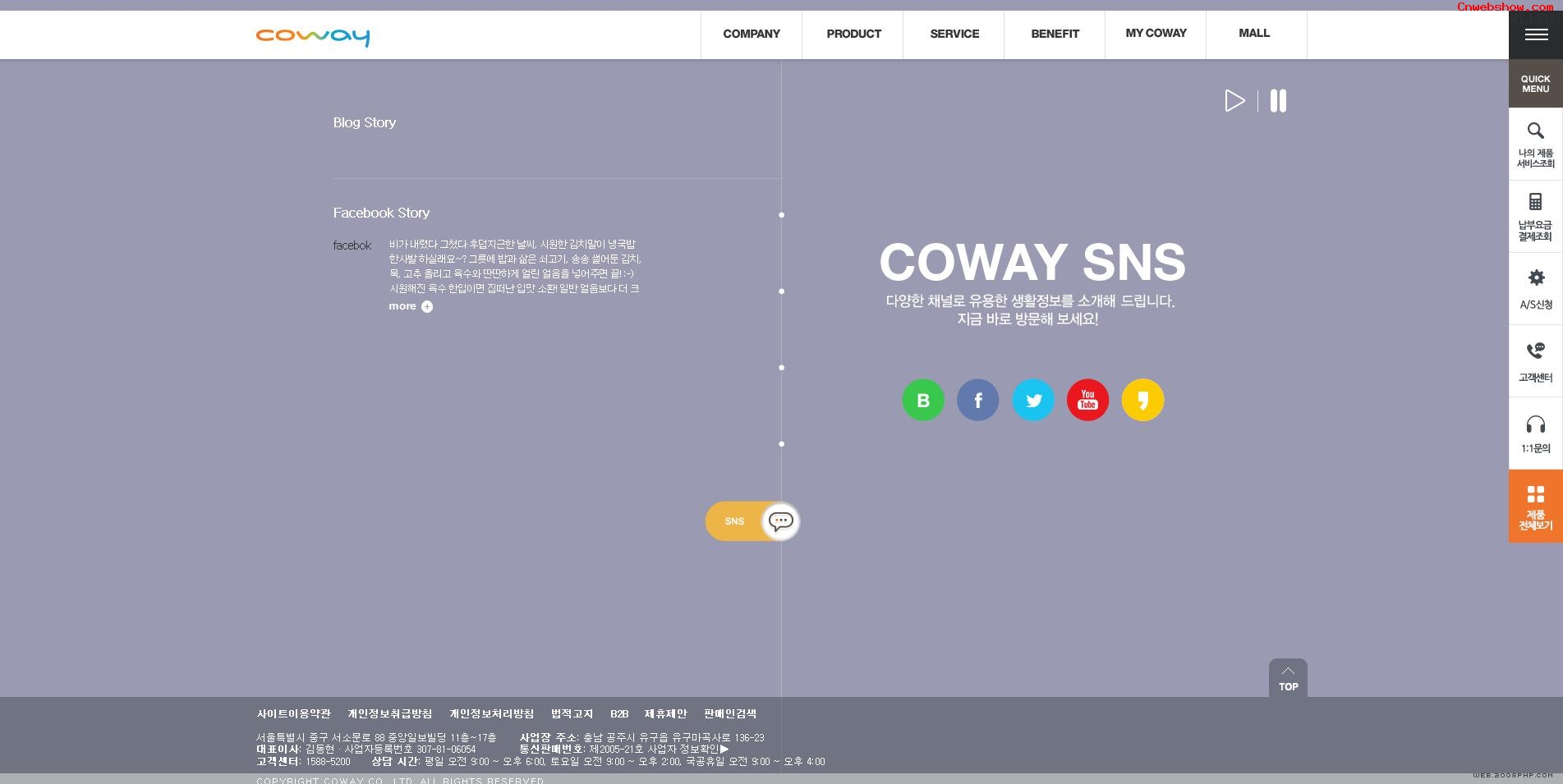Image resolution: width=1563 pixels, height=784 pixels.
Task: Open 제품 전체보기 orange grid button
Action: click(x=1536, y=507)
